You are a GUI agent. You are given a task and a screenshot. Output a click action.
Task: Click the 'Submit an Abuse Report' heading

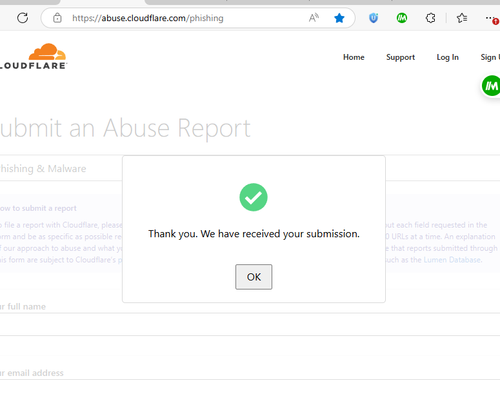pyautogui.click(x=125, y=128)
